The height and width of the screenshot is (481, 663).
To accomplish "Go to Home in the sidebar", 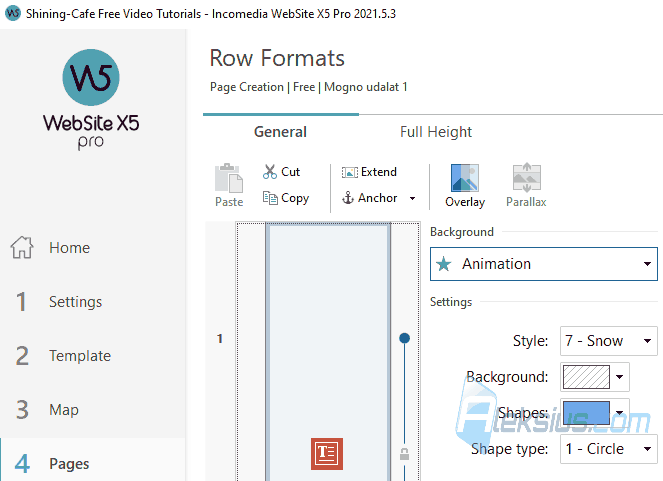I will tap(51, 248).
